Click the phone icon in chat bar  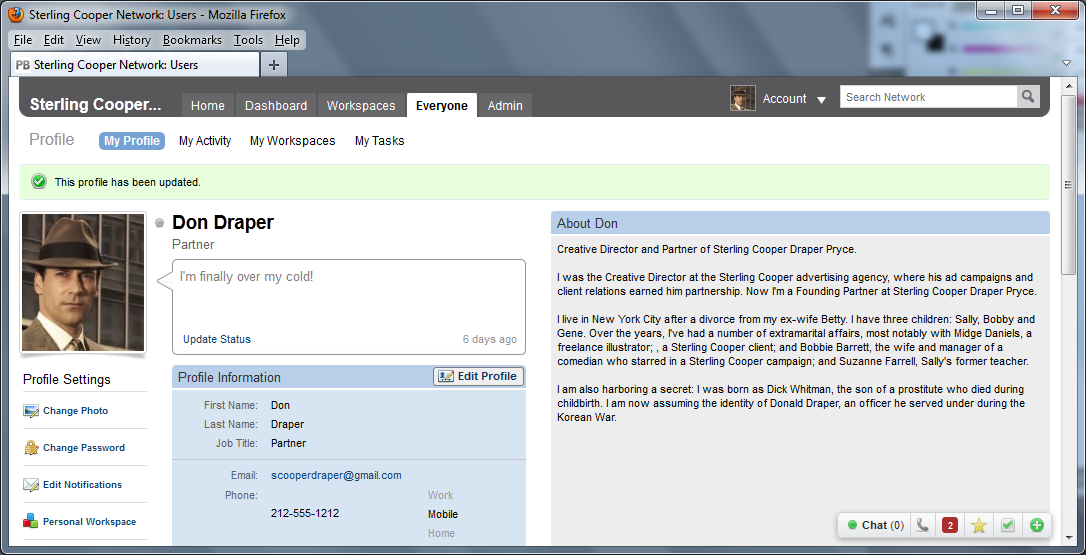[x=922, y=525]
